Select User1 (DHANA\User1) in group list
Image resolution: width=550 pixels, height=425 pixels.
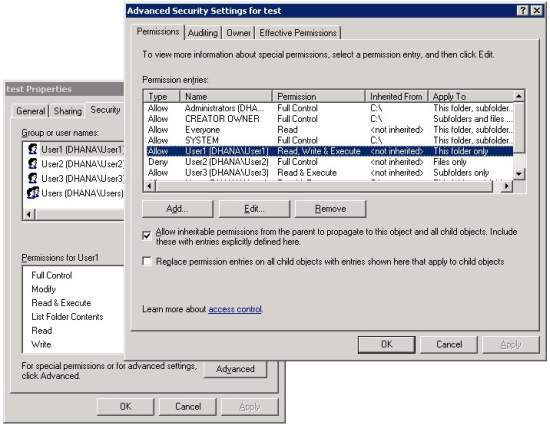tap(75, 150)
